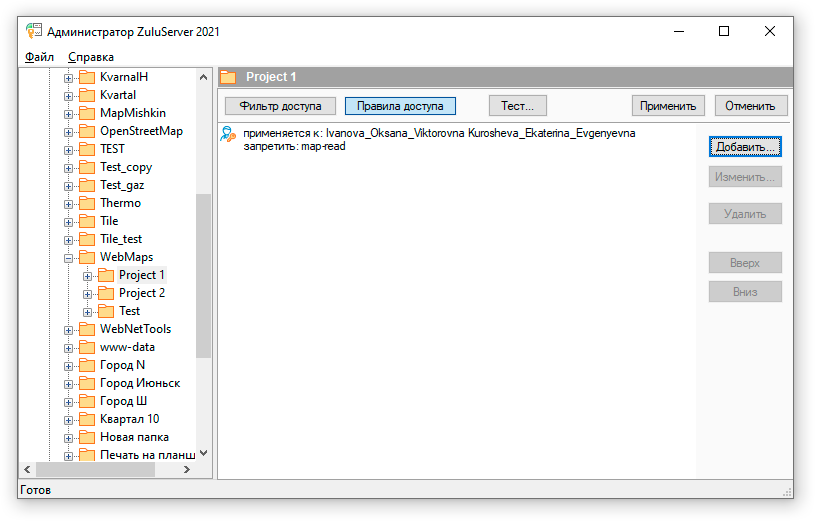Viewport: 815px width, 521px height.
Task: Click the access rule user icon
Action: pyautogui.click(x=228, y=139)
